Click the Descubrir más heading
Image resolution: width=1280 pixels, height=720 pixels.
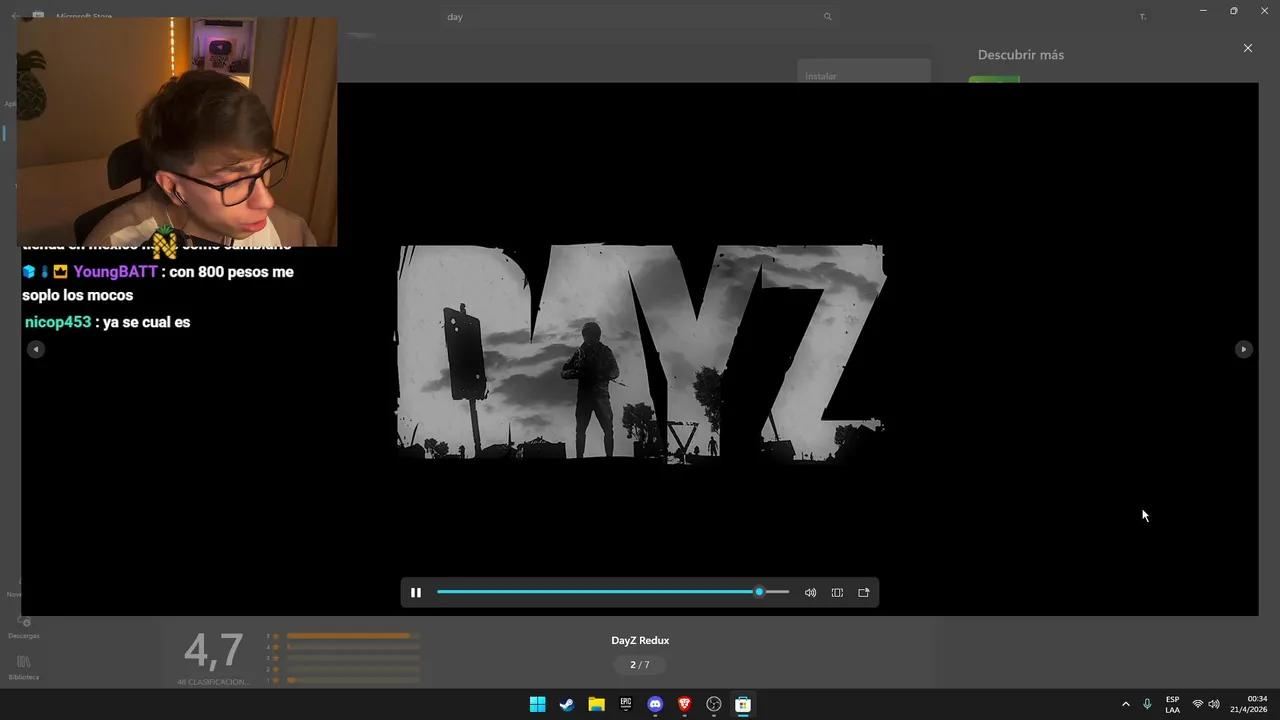coord(1020,55)
